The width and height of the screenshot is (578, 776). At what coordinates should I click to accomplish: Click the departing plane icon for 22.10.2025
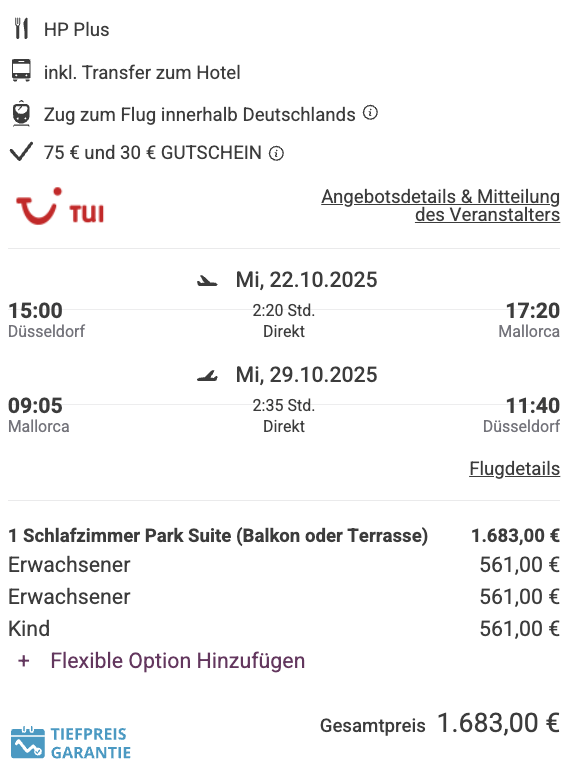207,281
